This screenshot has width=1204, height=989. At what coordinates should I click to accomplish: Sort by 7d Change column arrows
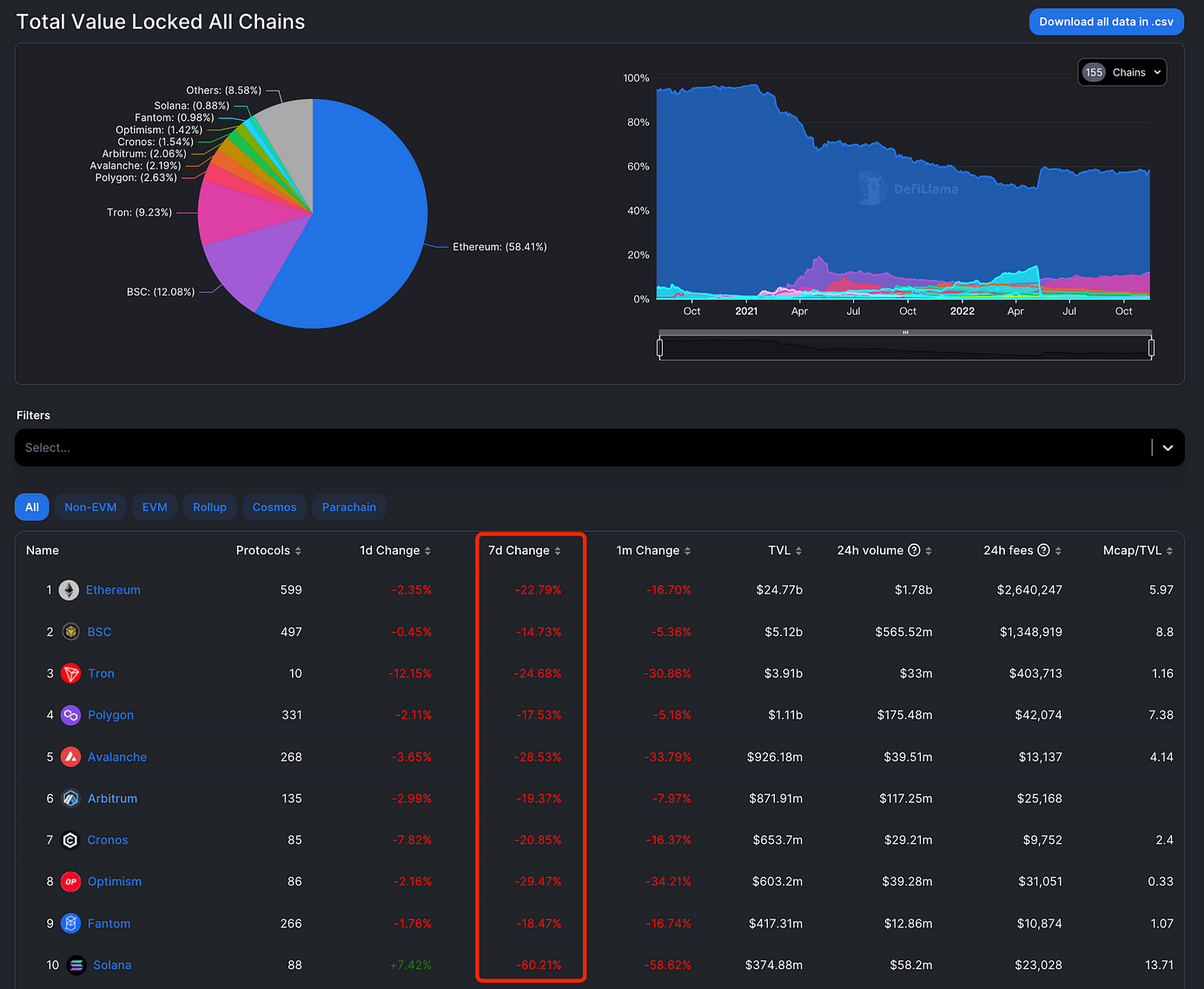pyautogui.click(x=558, y=551)
